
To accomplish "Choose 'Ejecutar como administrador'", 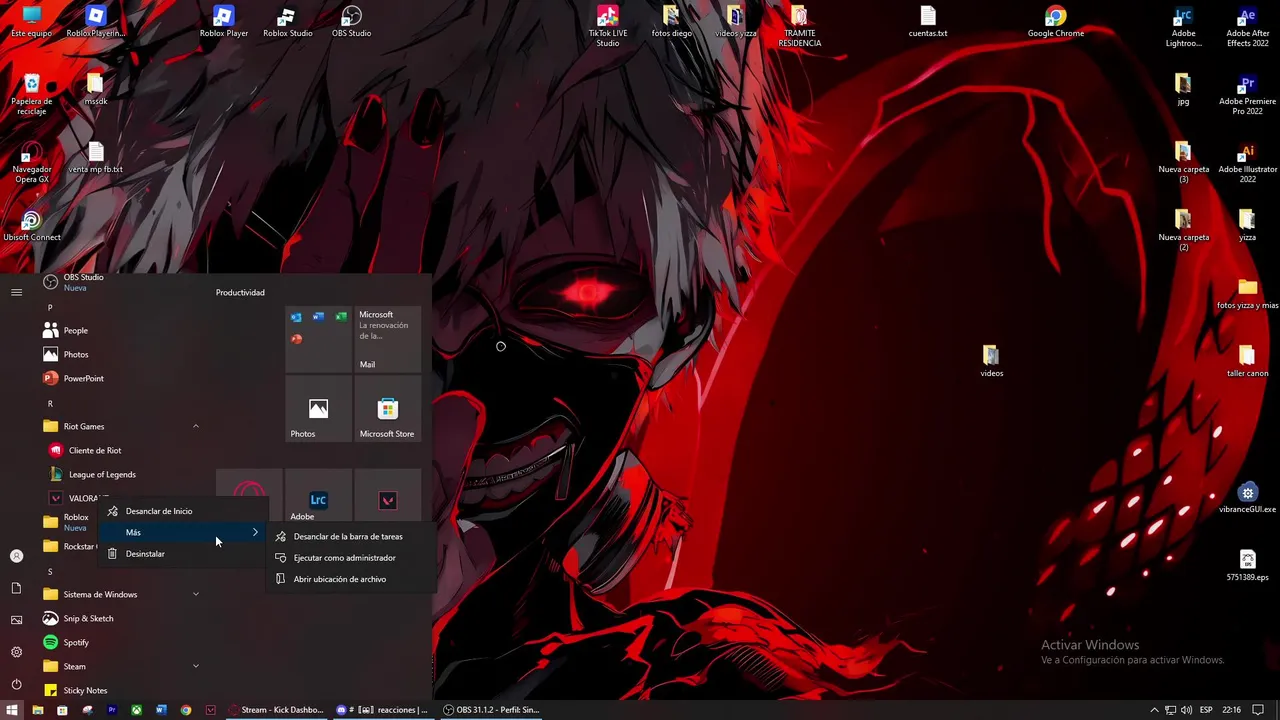I will point(345,558).
